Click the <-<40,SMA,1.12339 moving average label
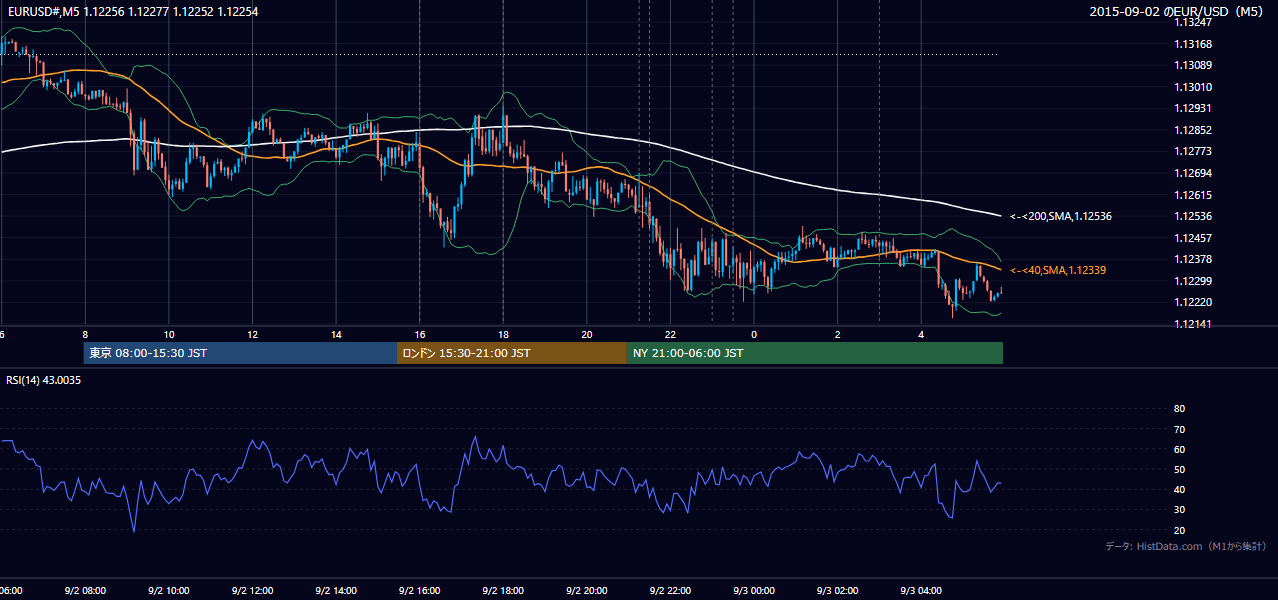Viewport: 1278px width, 600px height. coord(1058,270)
